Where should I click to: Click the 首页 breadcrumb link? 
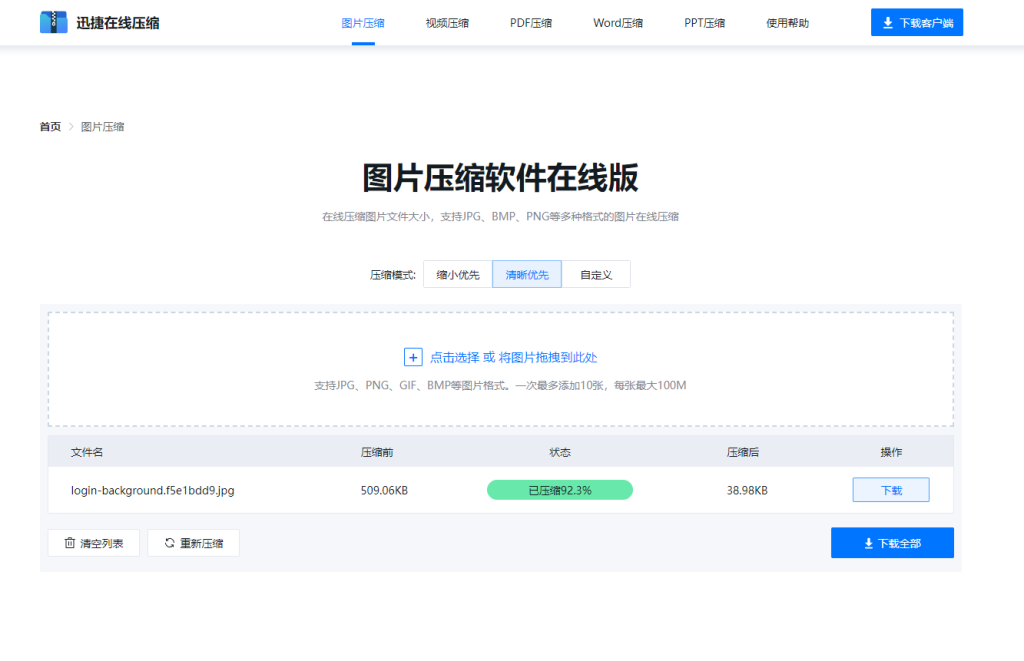49,126
